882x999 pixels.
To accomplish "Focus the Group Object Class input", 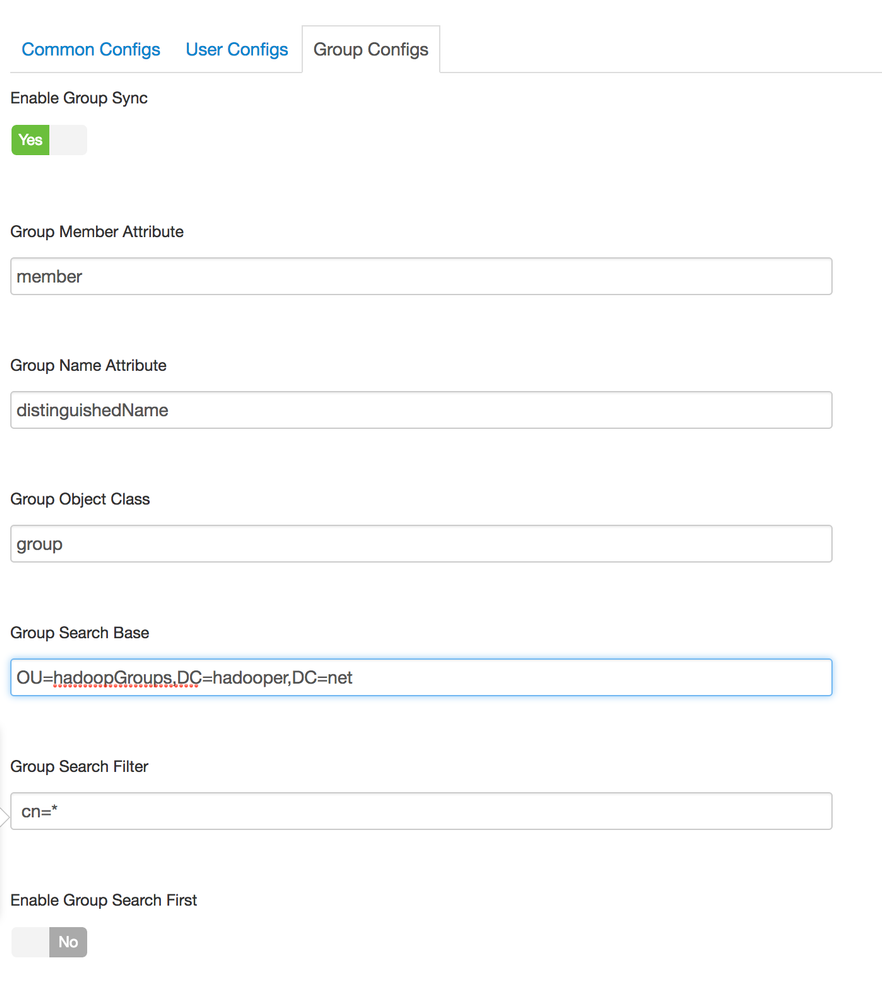I will tap(421, 544).
